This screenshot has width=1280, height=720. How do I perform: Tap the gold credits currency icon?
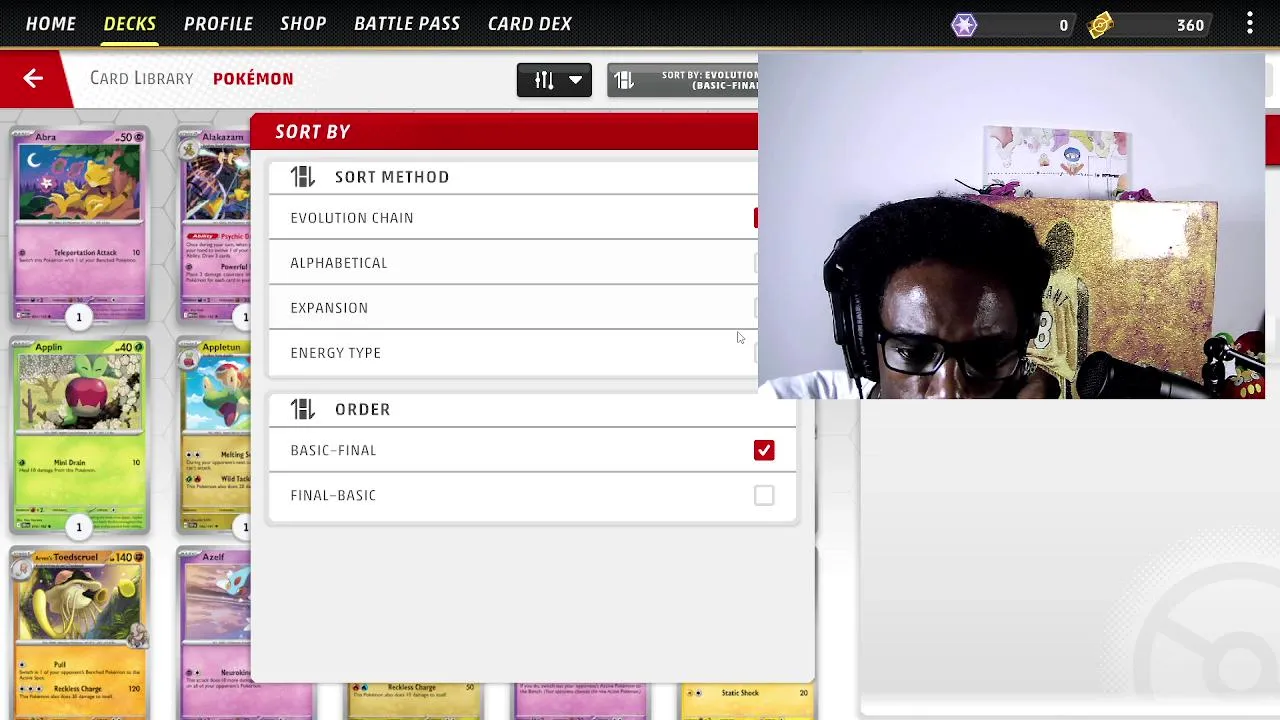[x=1101, y=25]
